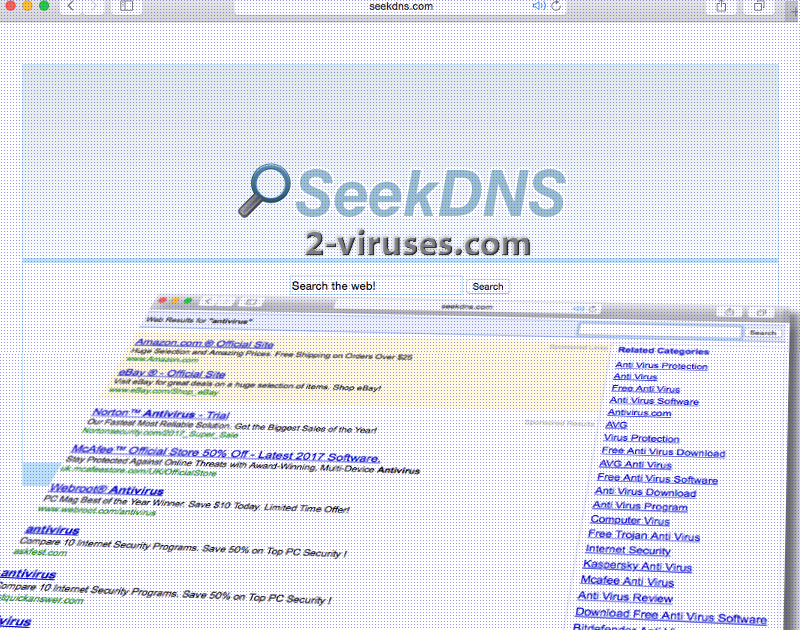Open the Share menu in the main browser toolbar
Screen dimensions: 800x630
point(721,7)
